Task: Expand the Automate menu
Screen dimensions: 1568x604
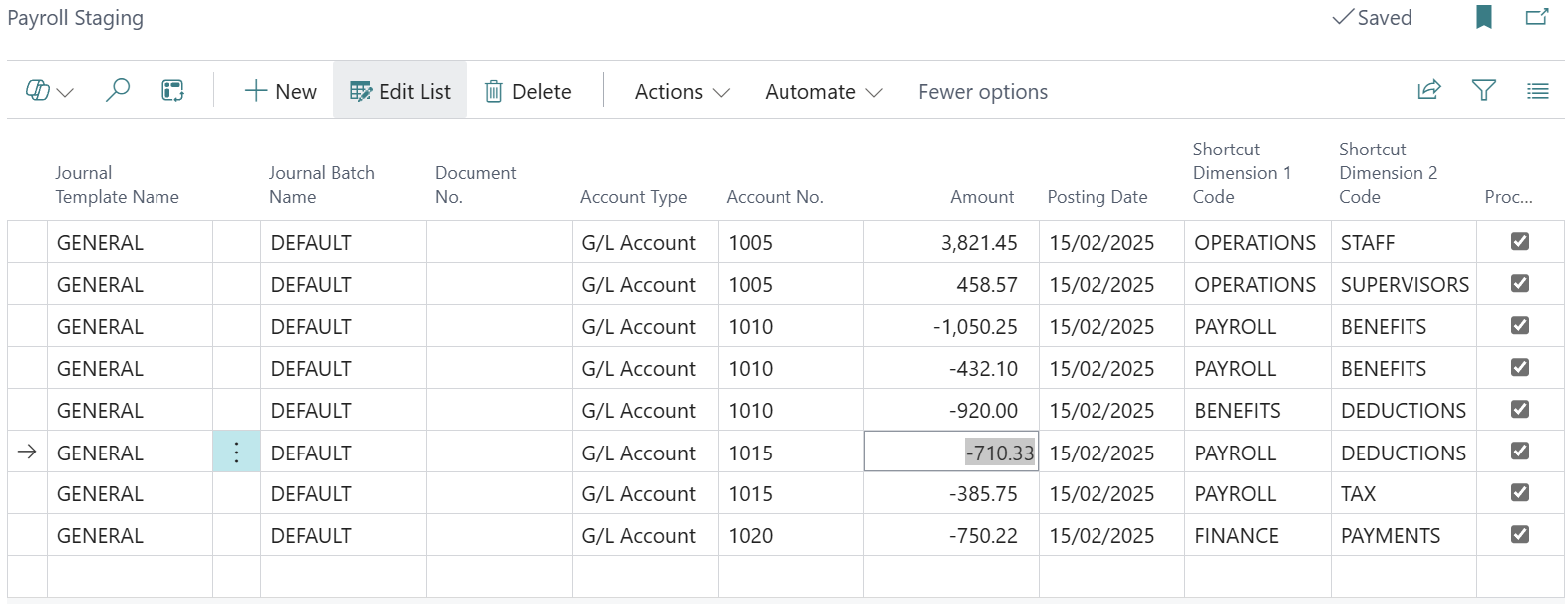Action: [x=823, y=91]
